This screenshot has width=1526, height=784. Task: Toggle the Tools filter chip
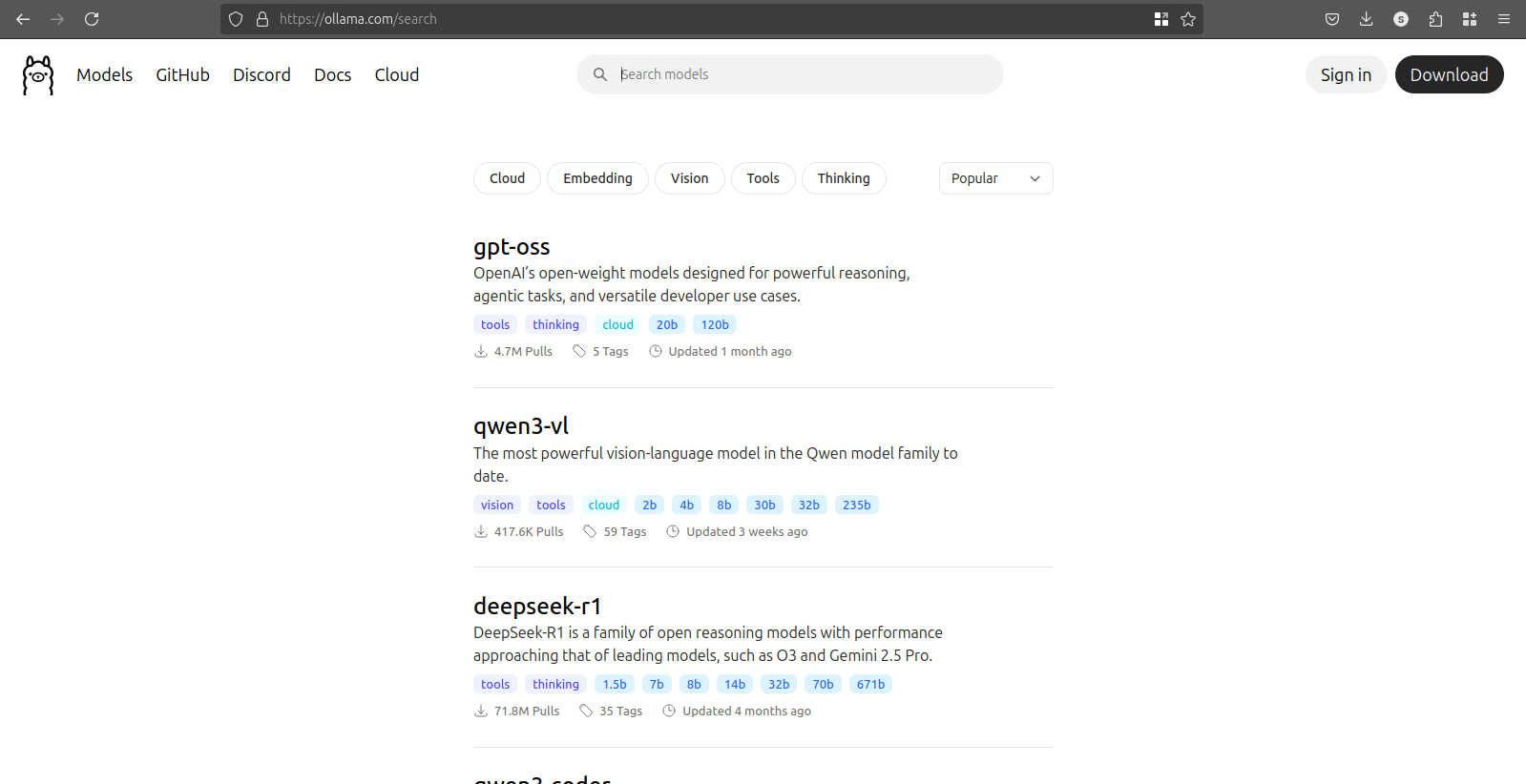point(763,178)
